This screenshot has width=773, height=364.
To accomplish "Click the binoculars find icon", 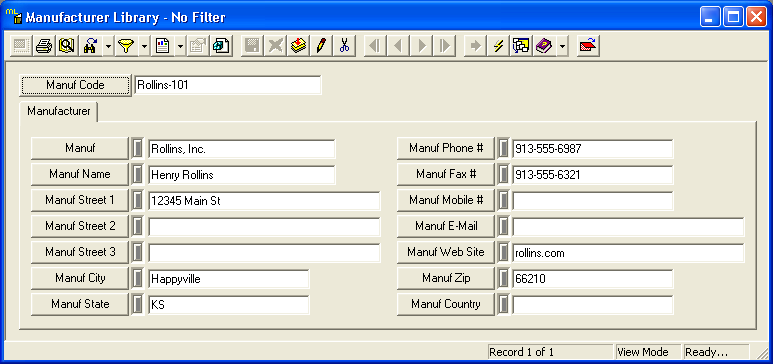I will (91, 46).
